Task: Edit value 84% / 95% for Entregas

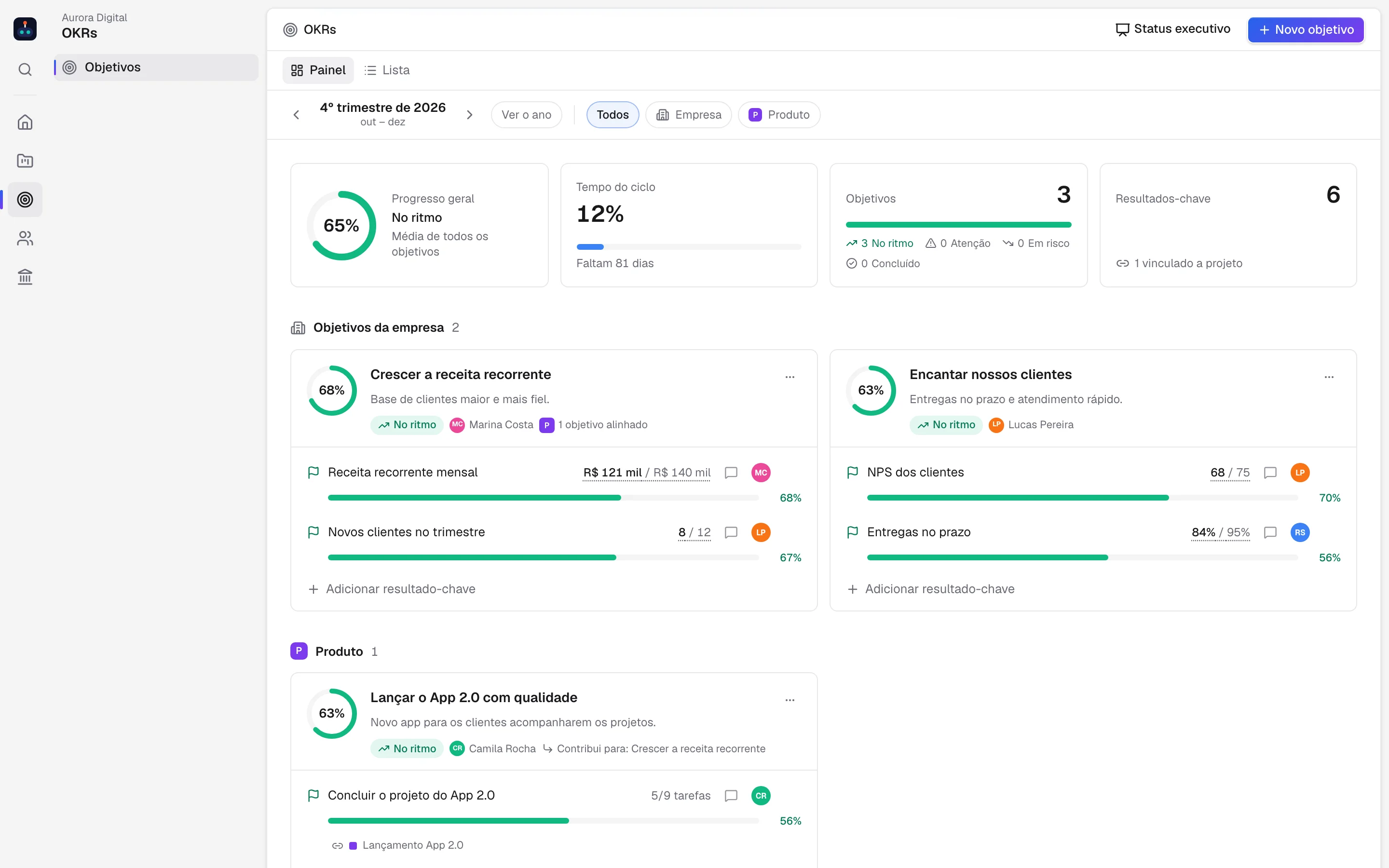Action: click(1221, 532)
